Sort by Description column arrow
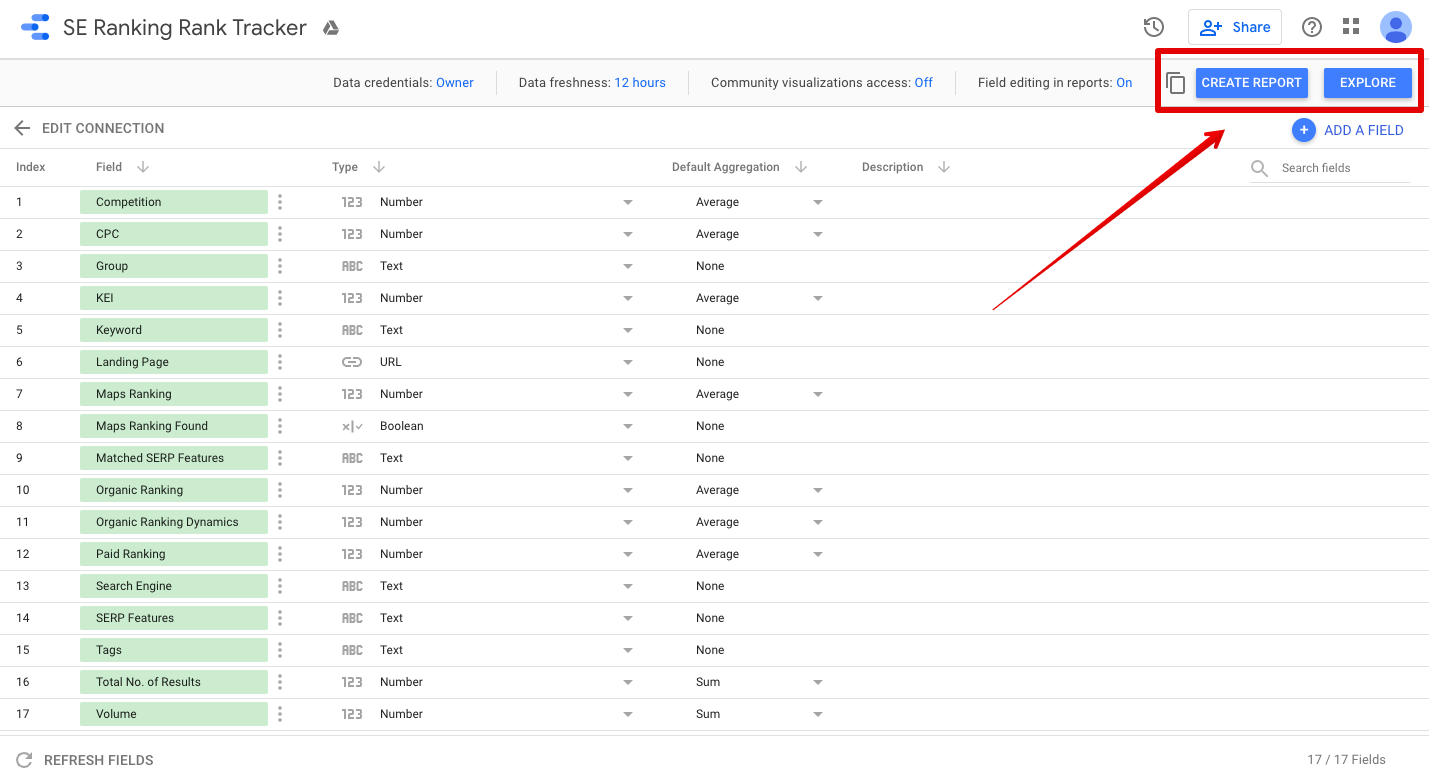1429x776 pixels. (944, 167)
